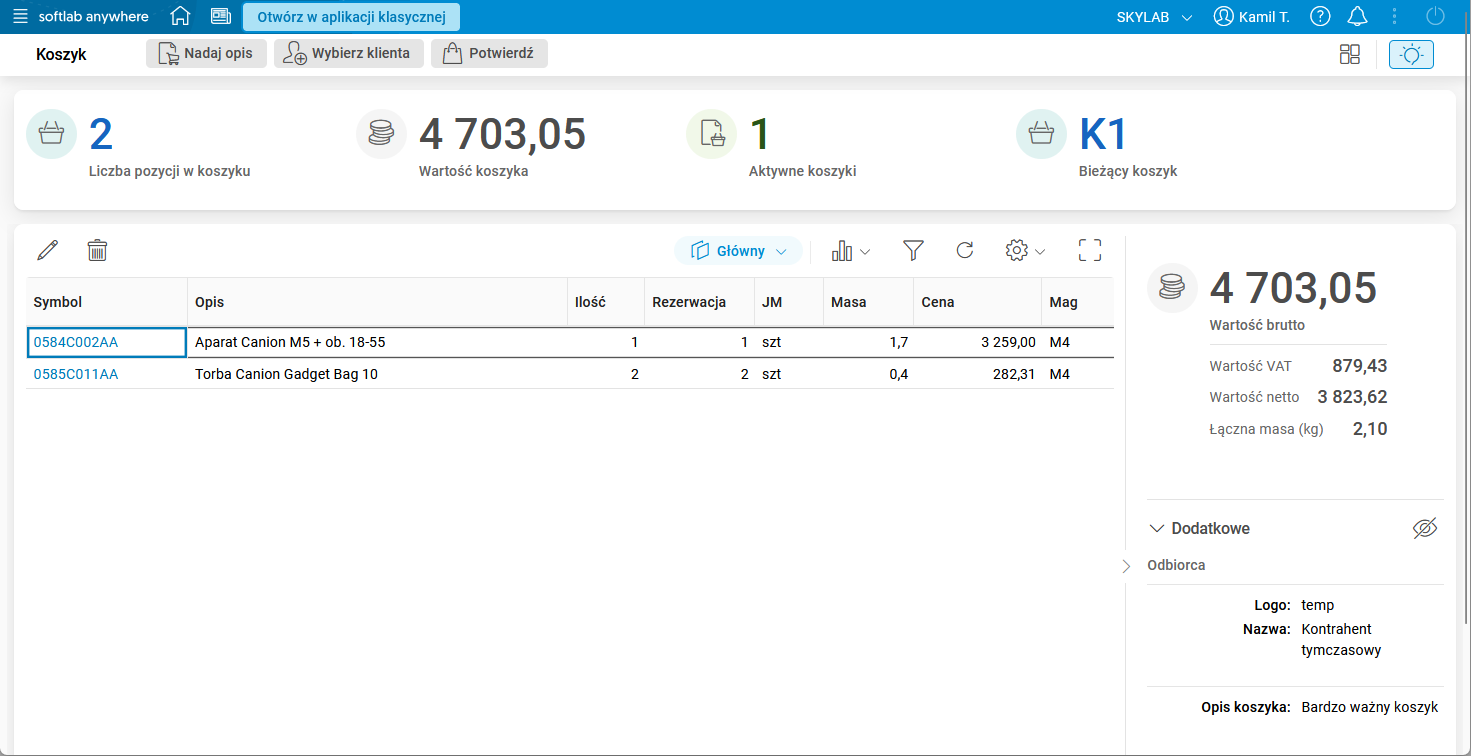Click the Bieżący koszyk basket icon
The height and width of the screenshot is (756, 1471).
(1041, 134)
